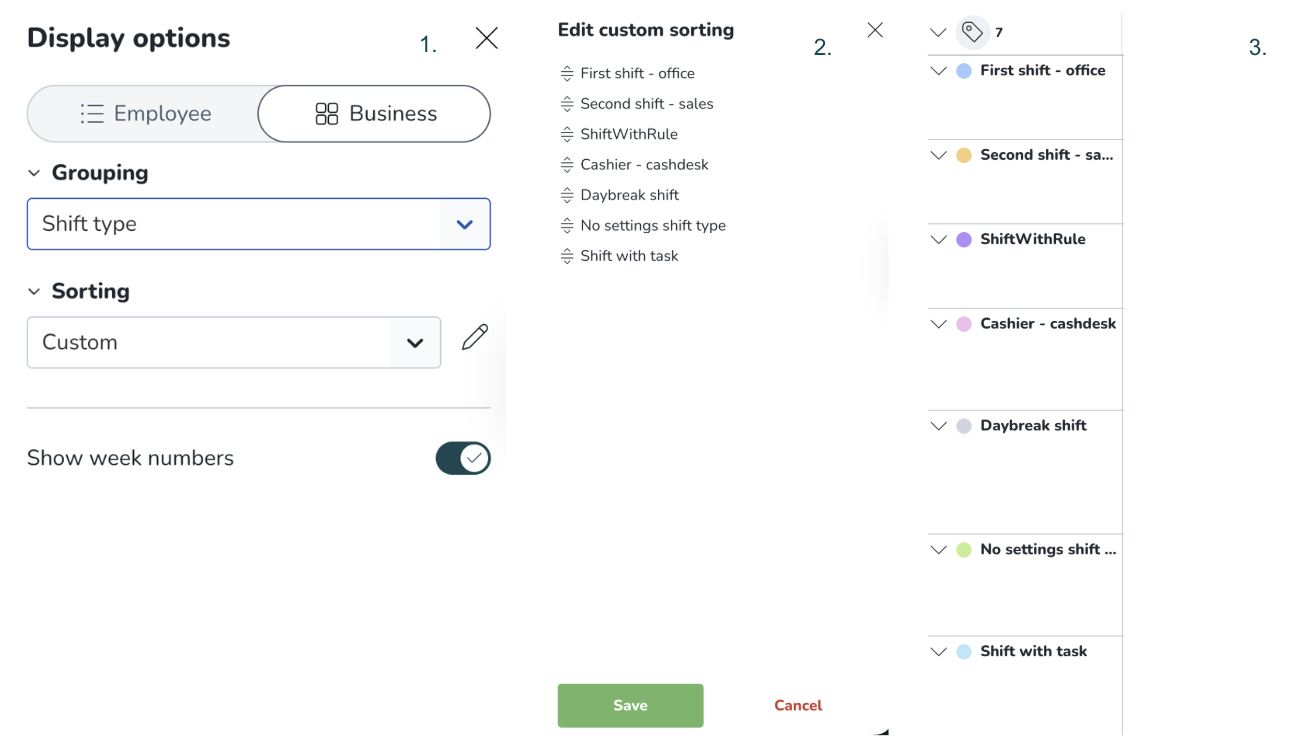This screenshot has width=1307, height=751.
Task: Click drag handle icon beside Daybreak shift
Action: tap(567, 196)
